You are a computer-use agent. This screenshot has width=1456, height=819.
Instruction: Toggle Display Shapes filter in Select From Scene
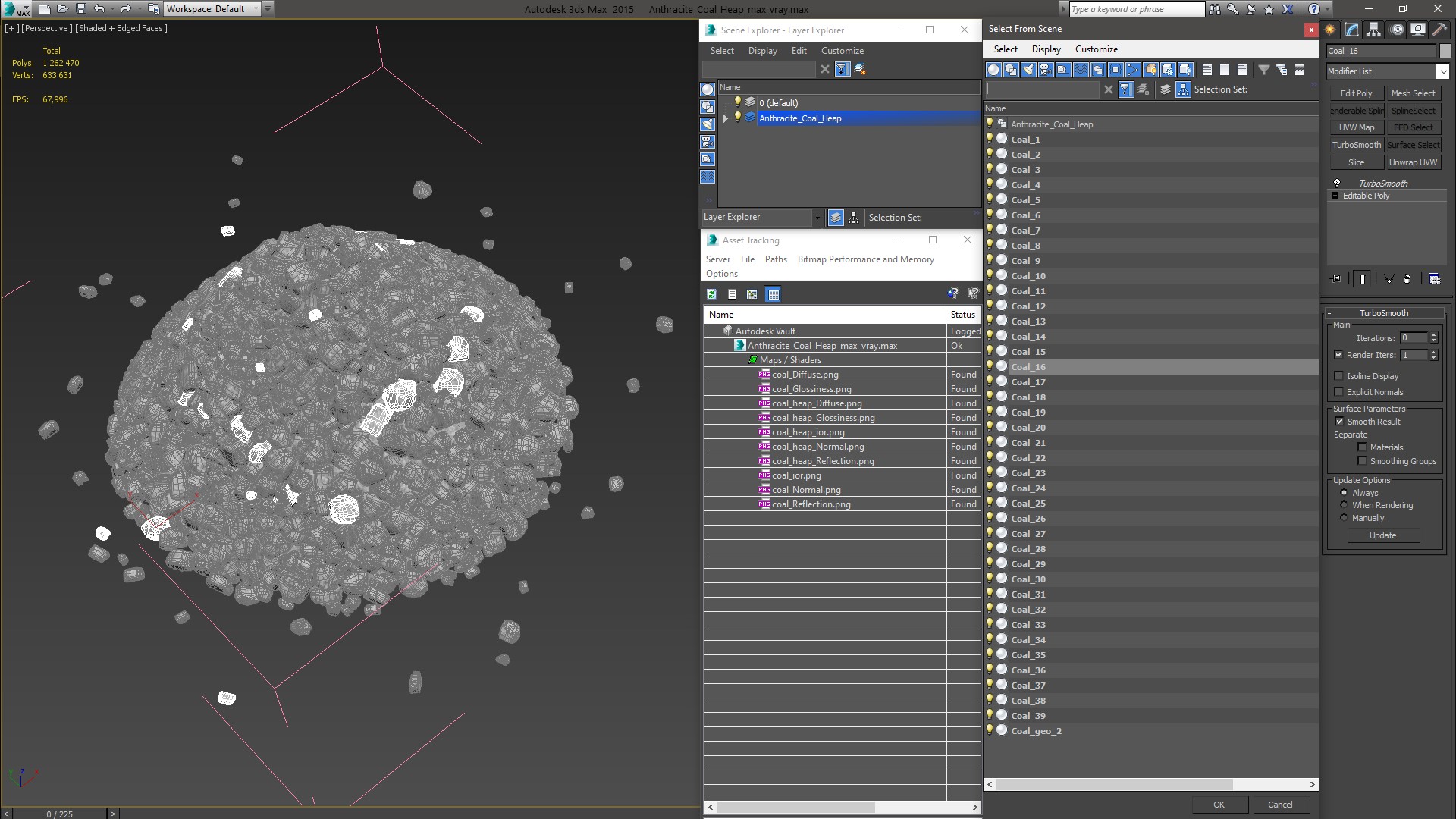[x=1011, y=70]
